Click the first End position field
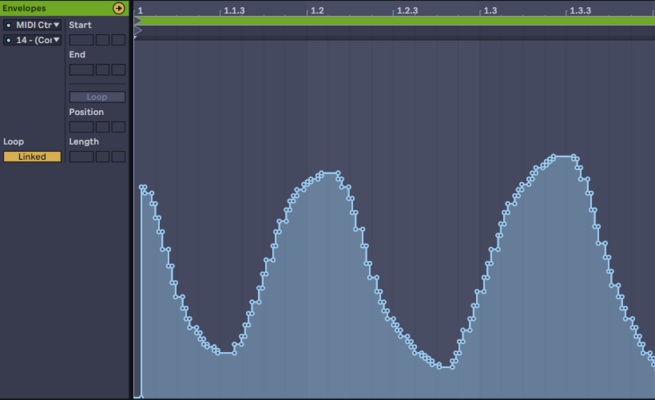The height and width of the screenshot is (400, 655). [81, 70]
